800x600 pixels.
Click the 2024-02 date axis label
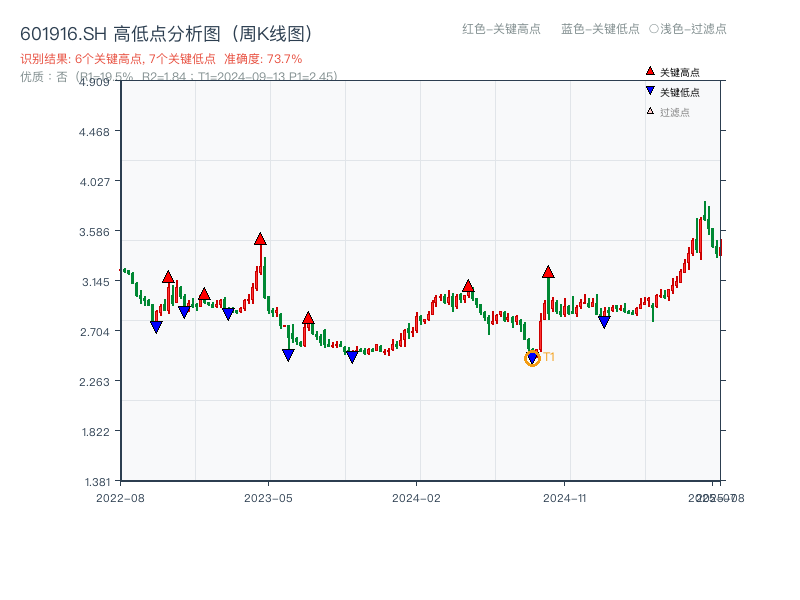point(416,498)
